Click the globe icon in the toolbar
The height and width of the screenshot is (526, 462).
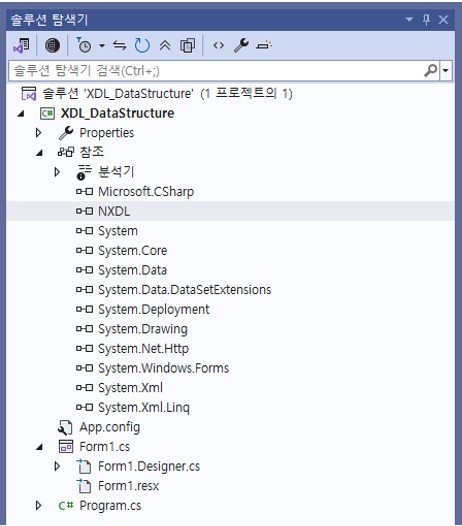[52, 45]
